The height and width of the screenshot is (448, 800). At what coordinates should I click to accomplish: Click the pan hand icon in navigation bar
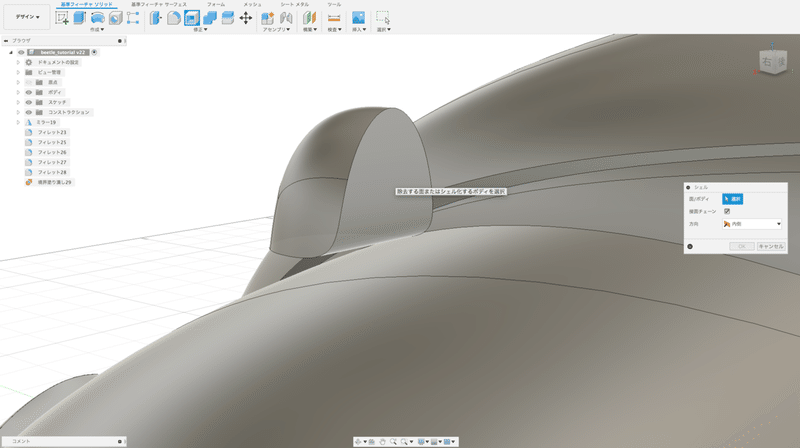(x=382, y=441)
